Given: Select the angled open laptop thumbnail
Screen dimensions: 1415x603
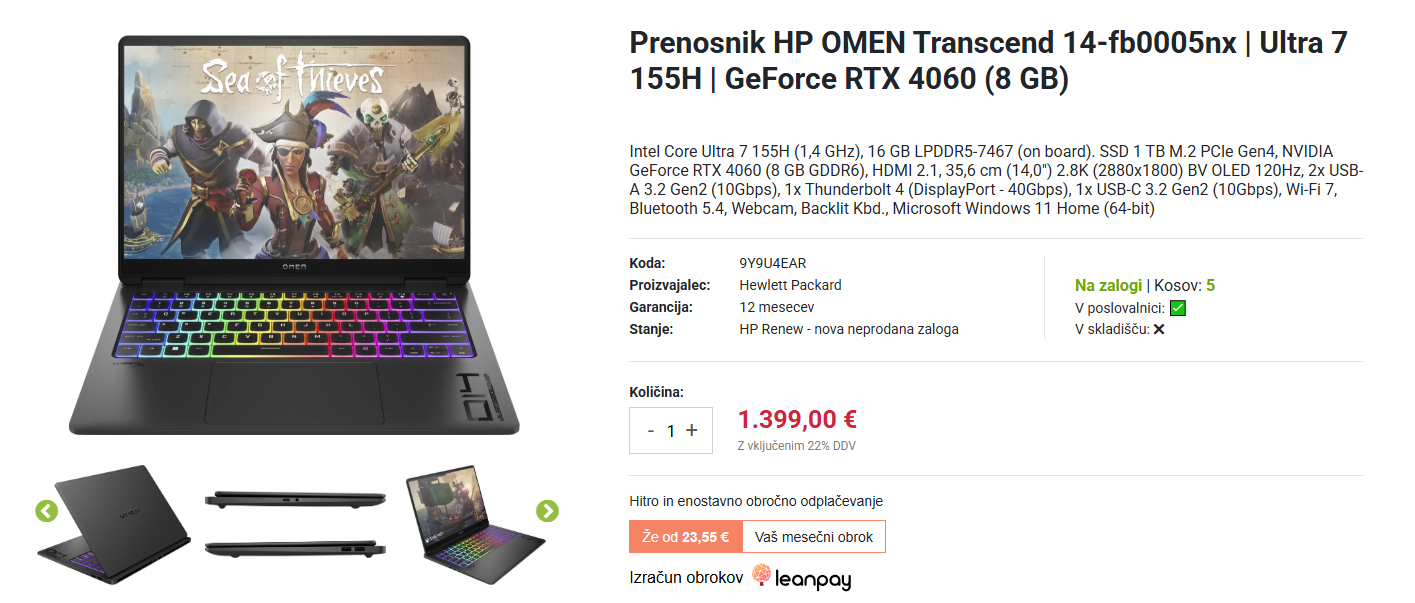Looking at the screenshot, I should coord(474,524).
